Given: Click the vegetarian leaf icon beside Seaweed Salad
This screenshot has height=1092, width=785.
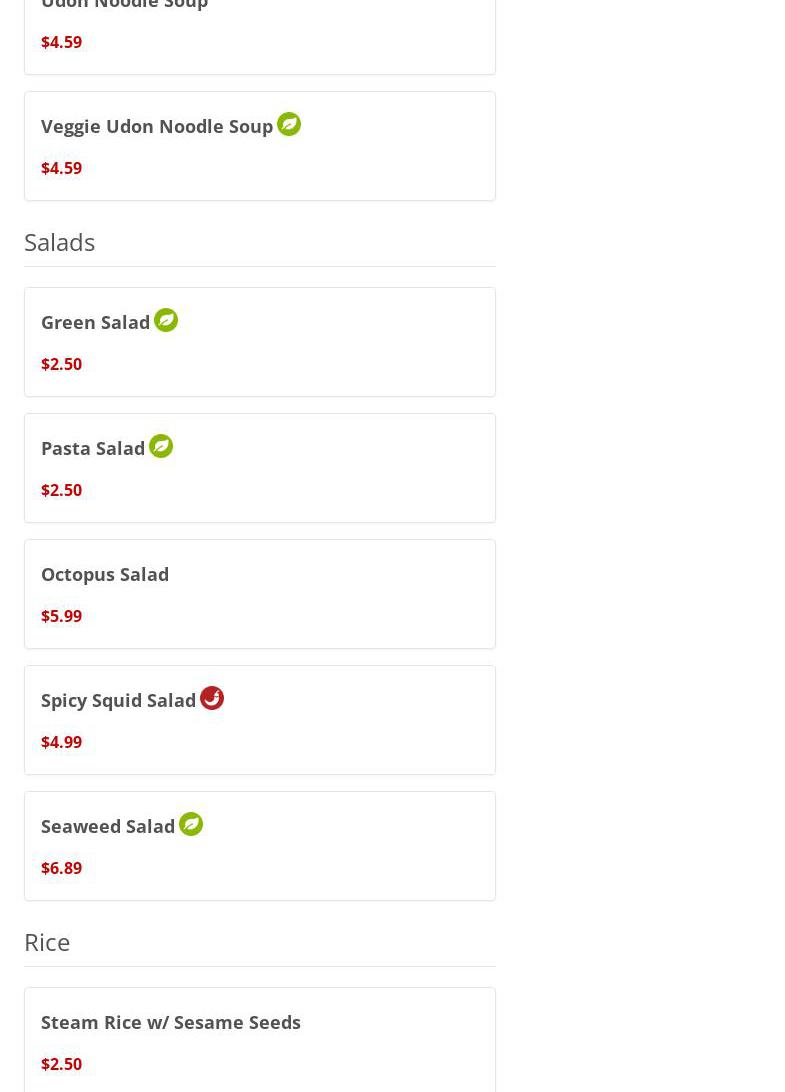Looking at the screenshot, I should pyautogui.click(x=191, y=824).
